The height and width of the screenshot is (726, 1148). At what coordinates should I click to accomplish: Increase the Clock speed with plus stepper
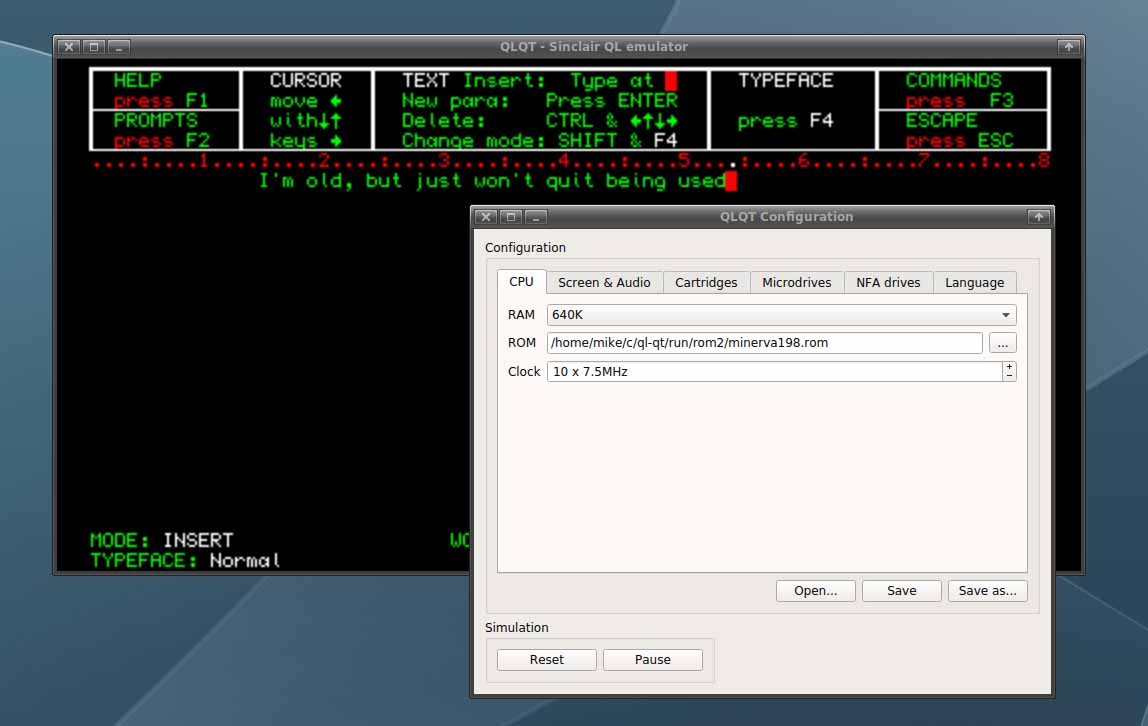point(1010,367)
